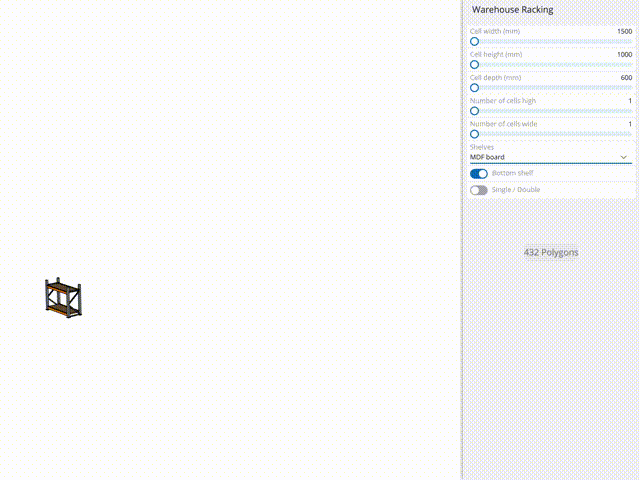Click the Shelves field label

(482, 147)
